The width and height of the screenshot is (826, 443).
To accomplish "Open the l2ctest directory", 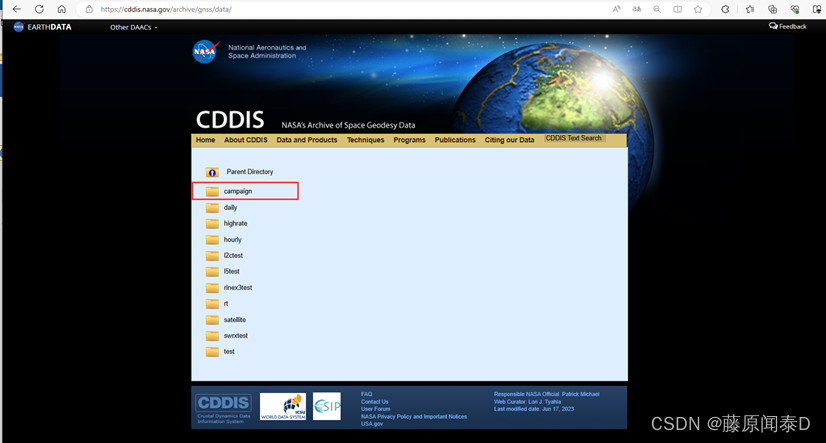I will point(233,255).
